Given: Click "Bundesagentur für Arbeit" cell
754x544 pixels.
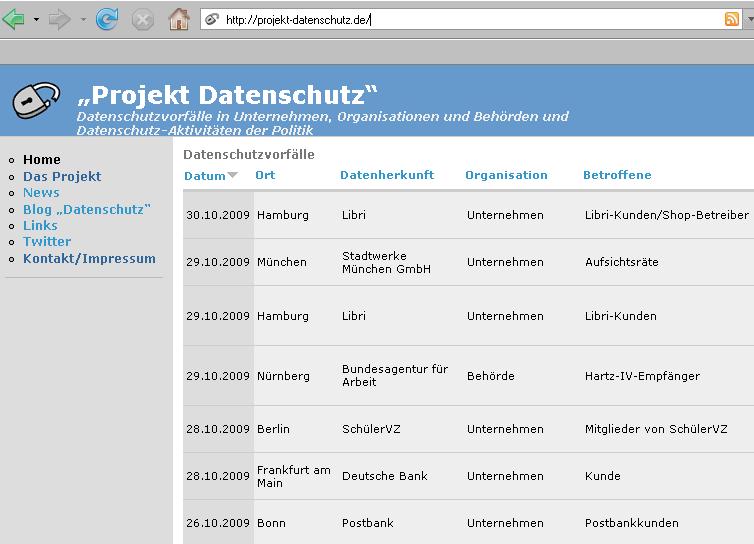Looking at the screenshot, I should click(395, 375).
